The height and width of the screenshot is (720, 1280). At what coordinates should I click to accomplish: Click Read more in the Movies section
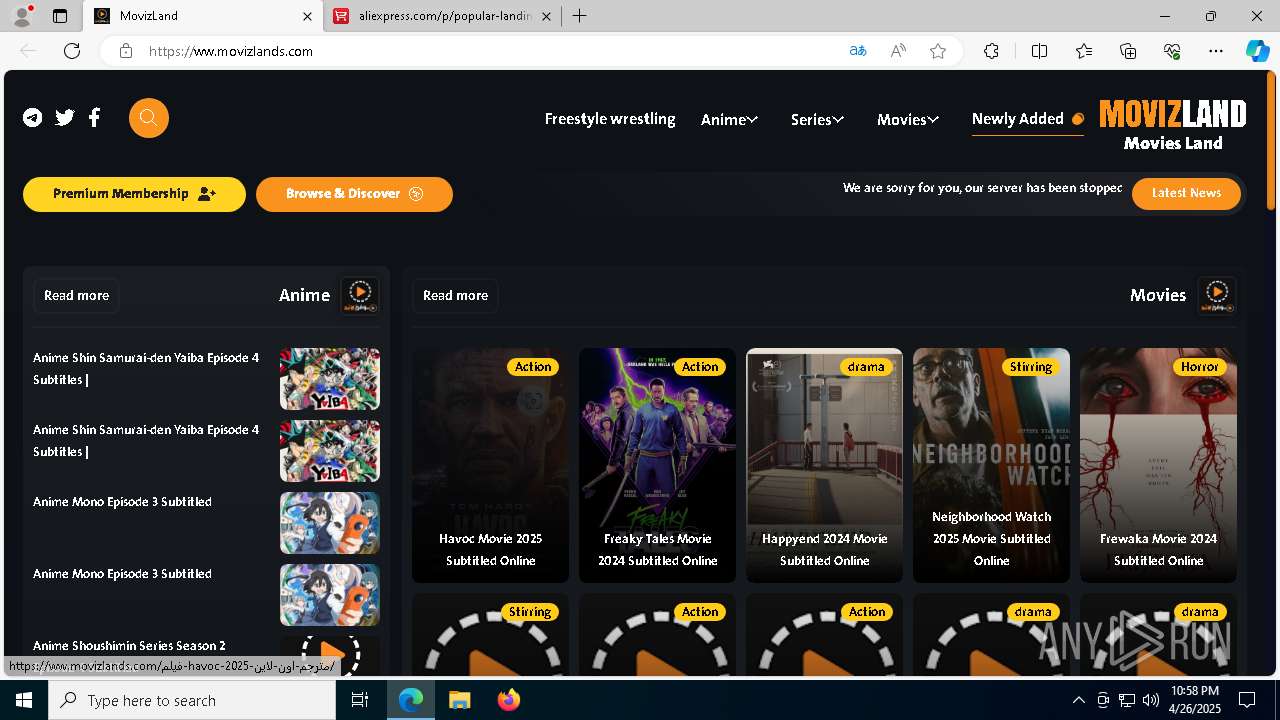coord(455,295)
